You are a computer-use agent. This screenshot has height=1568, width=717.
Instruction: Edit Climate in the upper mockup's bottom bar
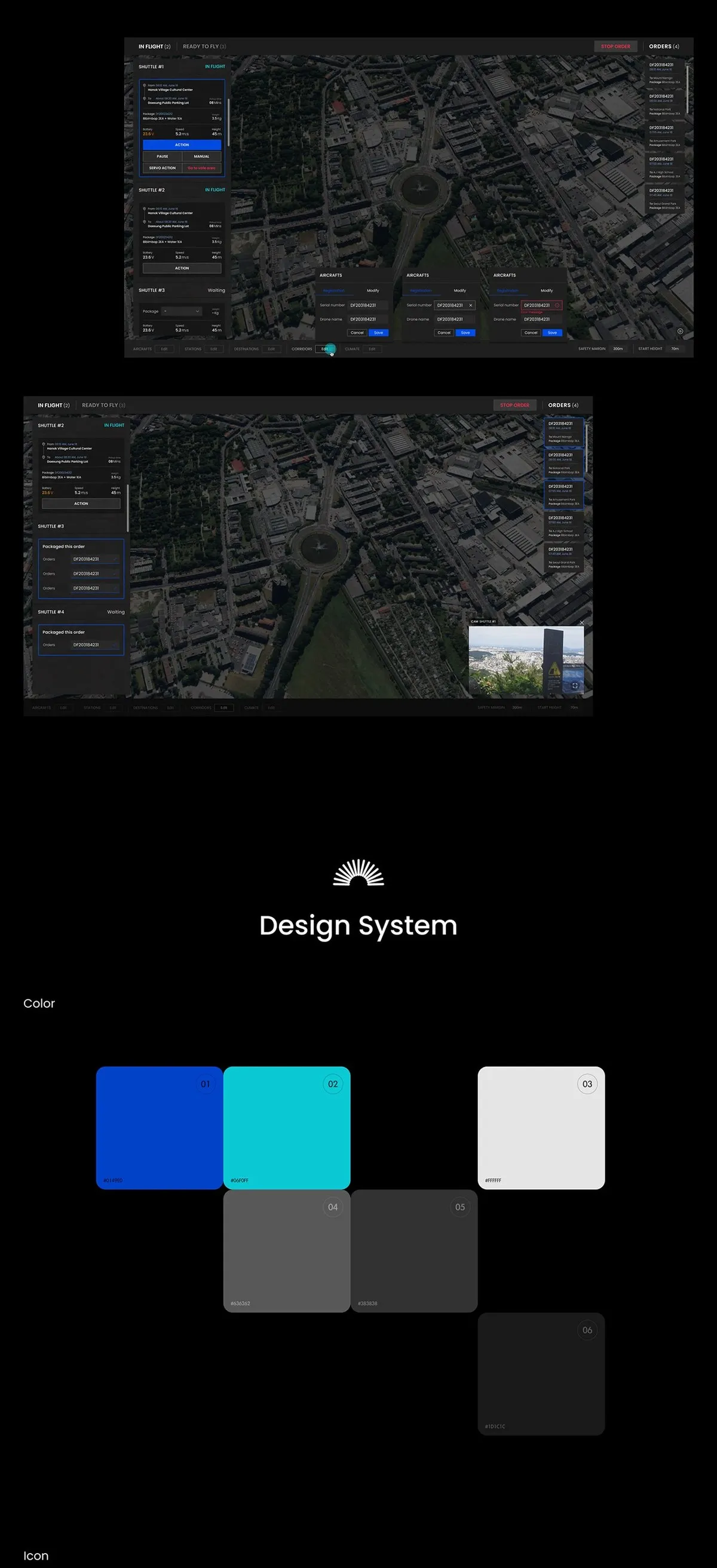(x=372, y=349)
